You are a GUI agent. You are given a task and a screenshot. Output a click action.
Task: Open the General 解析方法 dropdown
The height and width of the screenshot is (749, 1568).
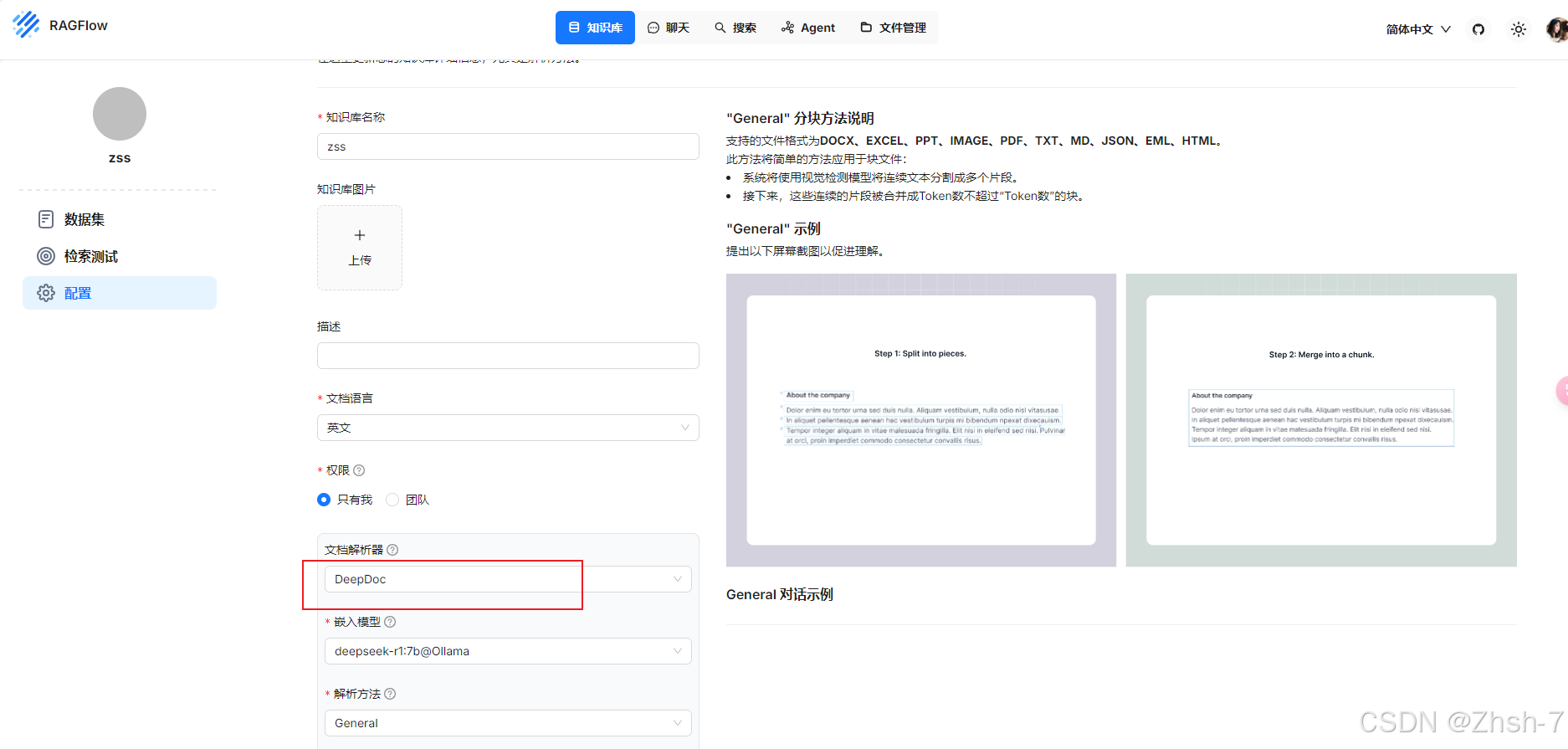[508, 723]
